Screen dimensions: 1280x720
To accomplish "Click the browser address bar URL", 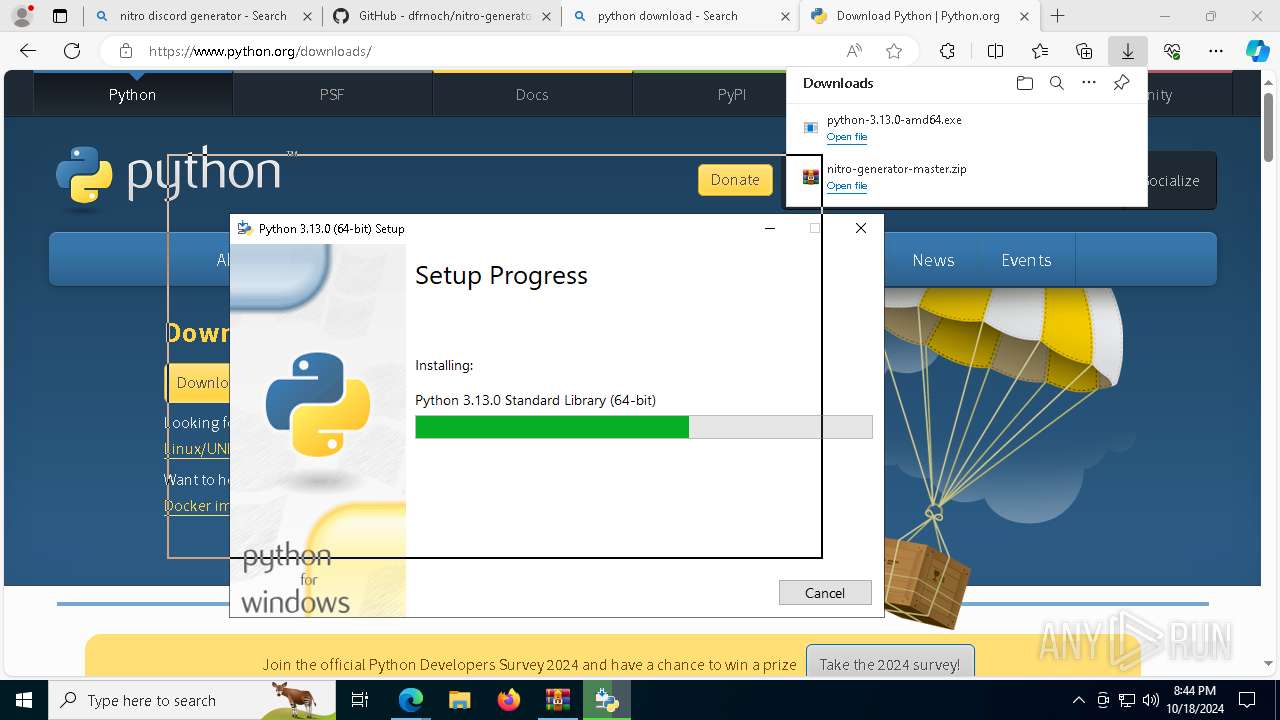I will tap(260, 51).
